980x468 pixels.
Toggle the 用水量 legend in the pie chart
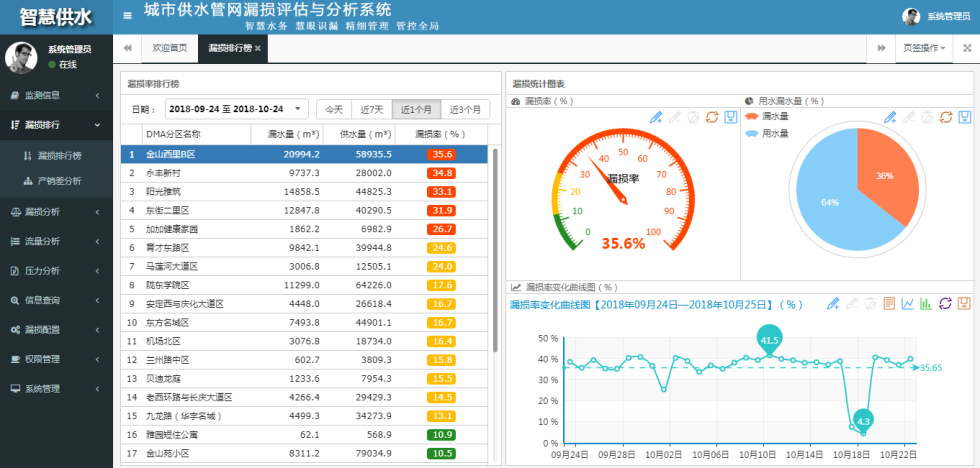tap(767, 133)
